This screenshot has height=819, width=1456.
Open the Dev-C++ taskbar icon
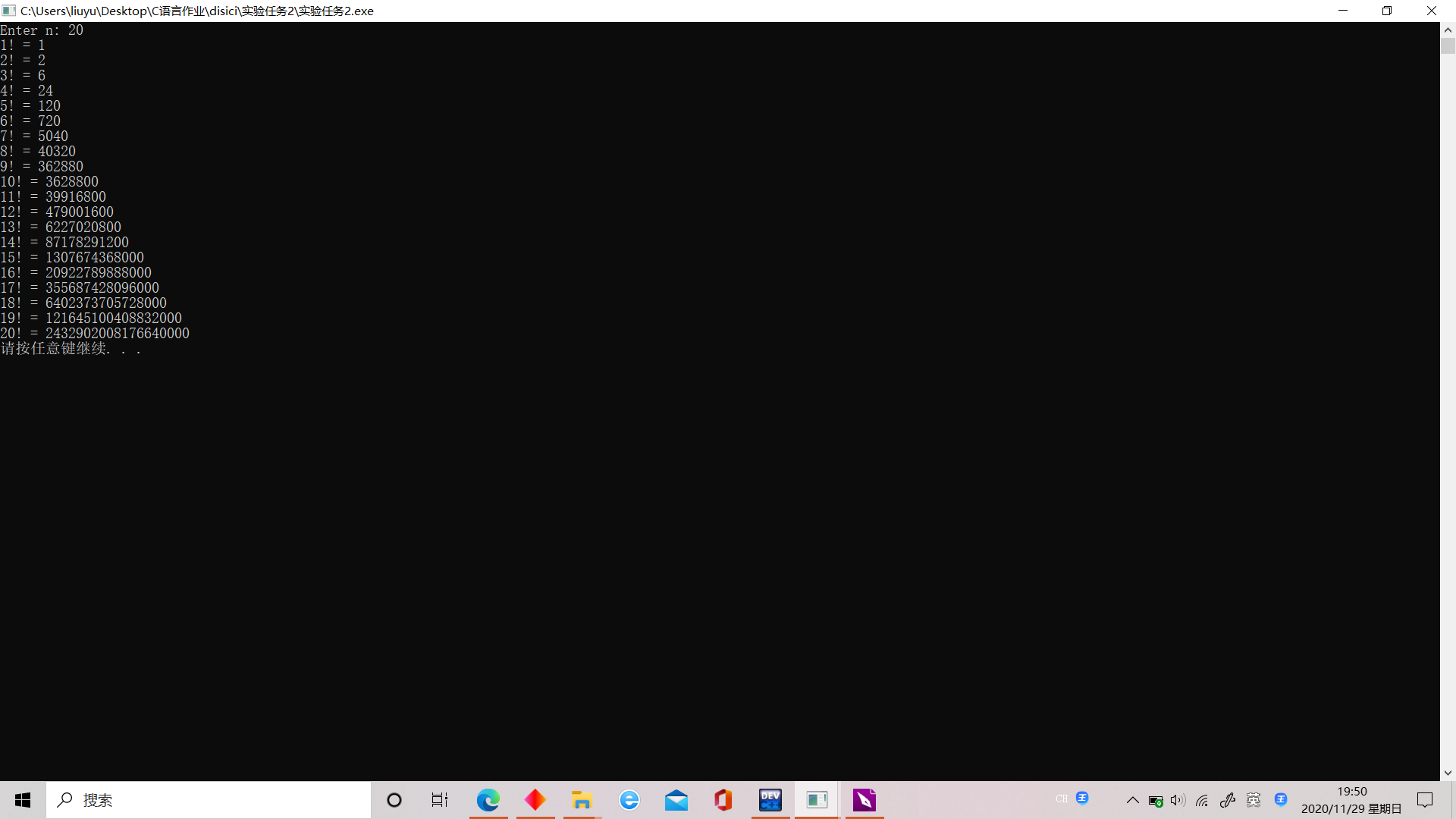[770, 800]
